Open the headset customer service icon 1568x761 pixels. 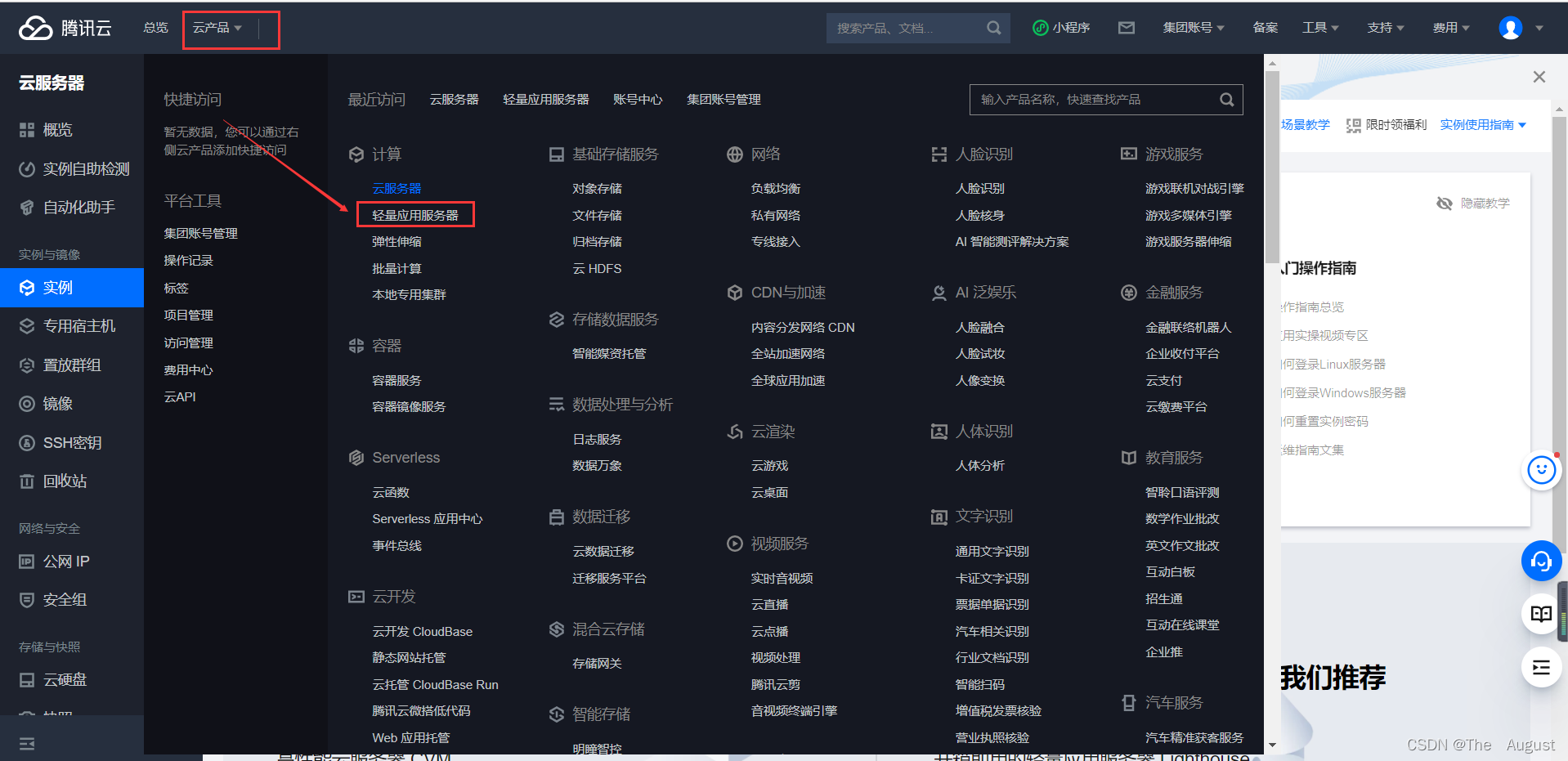(1541, 561)
